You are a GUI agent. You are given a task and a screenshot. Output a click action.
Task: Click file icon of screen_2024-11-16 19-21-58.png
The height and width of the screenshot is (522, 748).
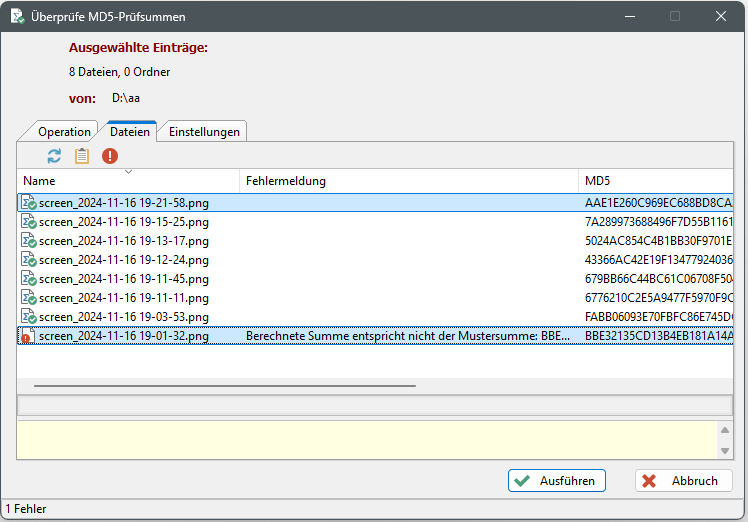click(x=29, y=203)
